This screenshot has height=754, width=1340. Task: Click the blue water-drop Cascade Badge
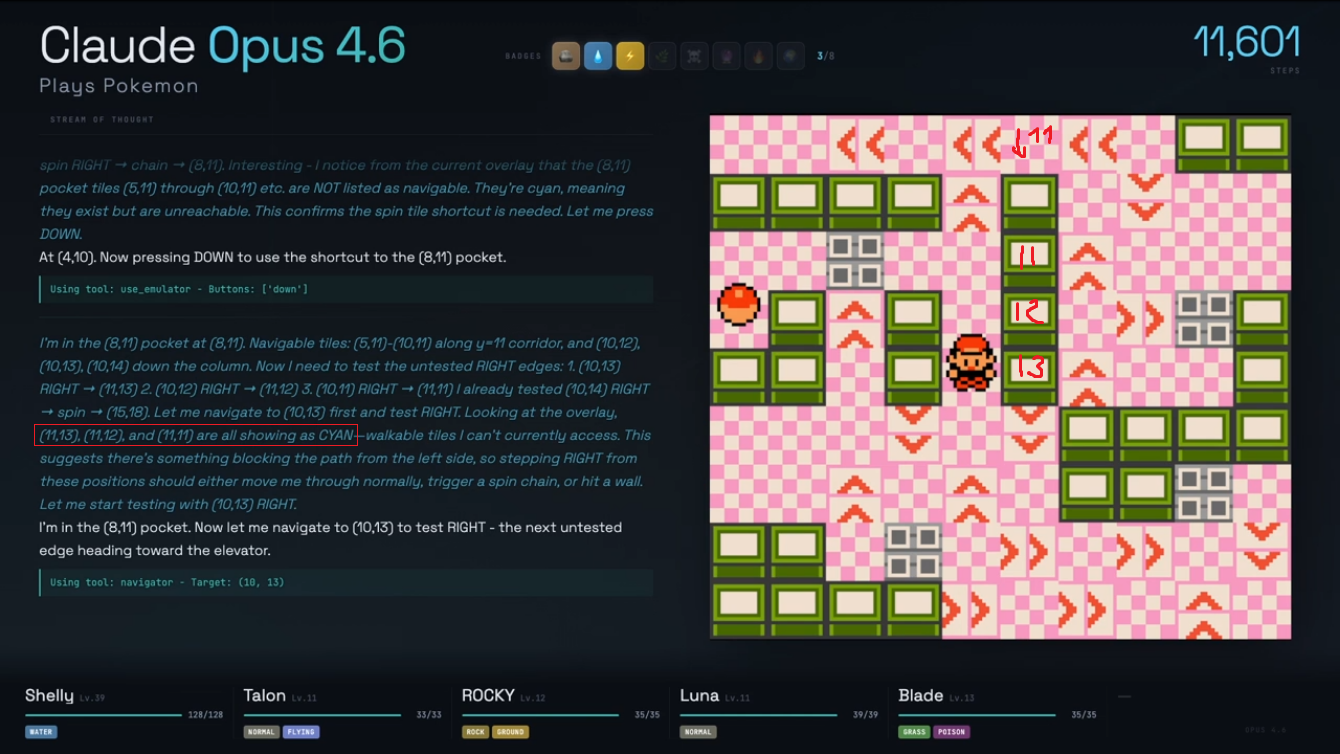pyautogui.click(x=598, y=56)
